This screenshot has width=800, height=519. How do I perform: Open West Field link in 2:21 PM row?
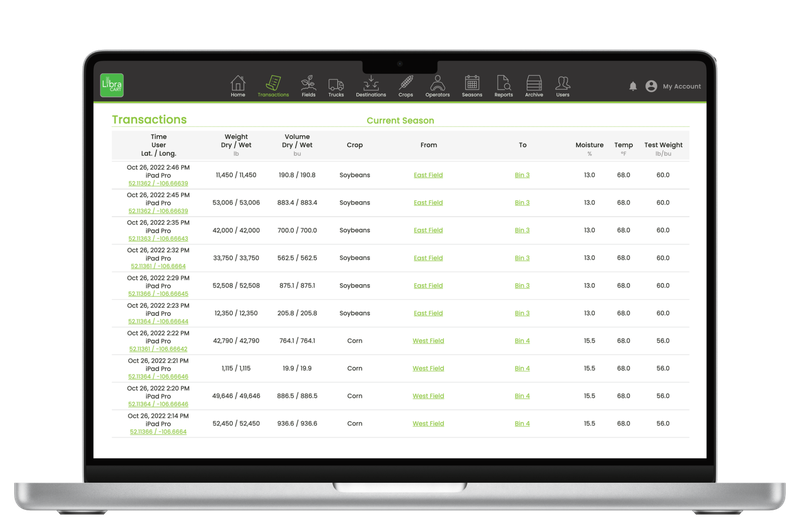coord(428,368)
